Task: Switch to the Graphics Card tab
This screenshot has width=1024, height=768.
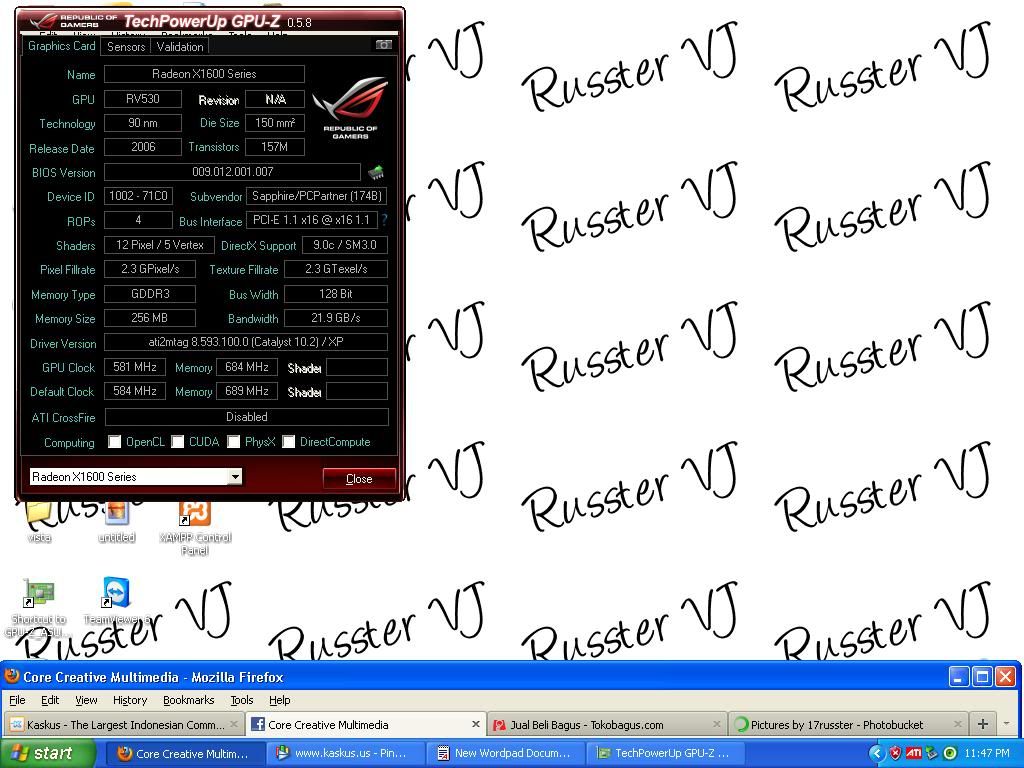Action: click(61, 46)
